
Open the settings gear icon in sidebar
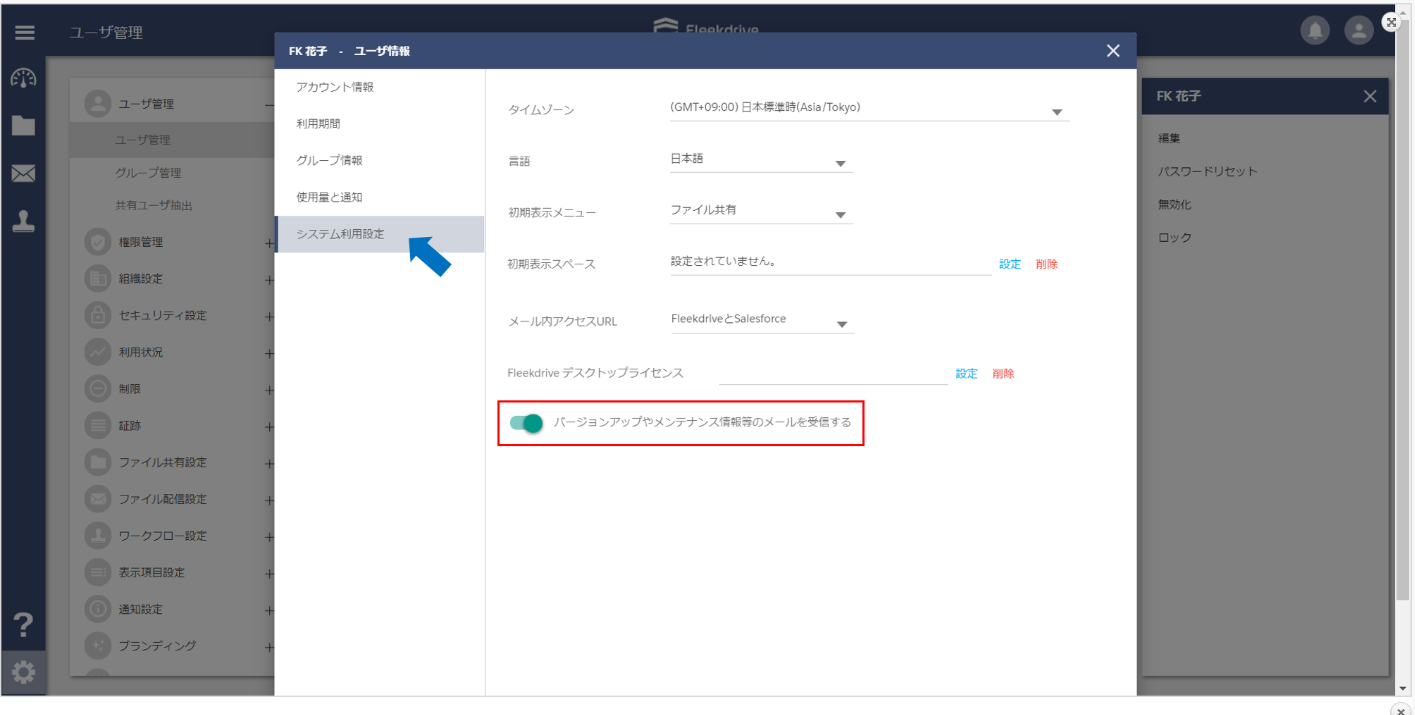23,674
